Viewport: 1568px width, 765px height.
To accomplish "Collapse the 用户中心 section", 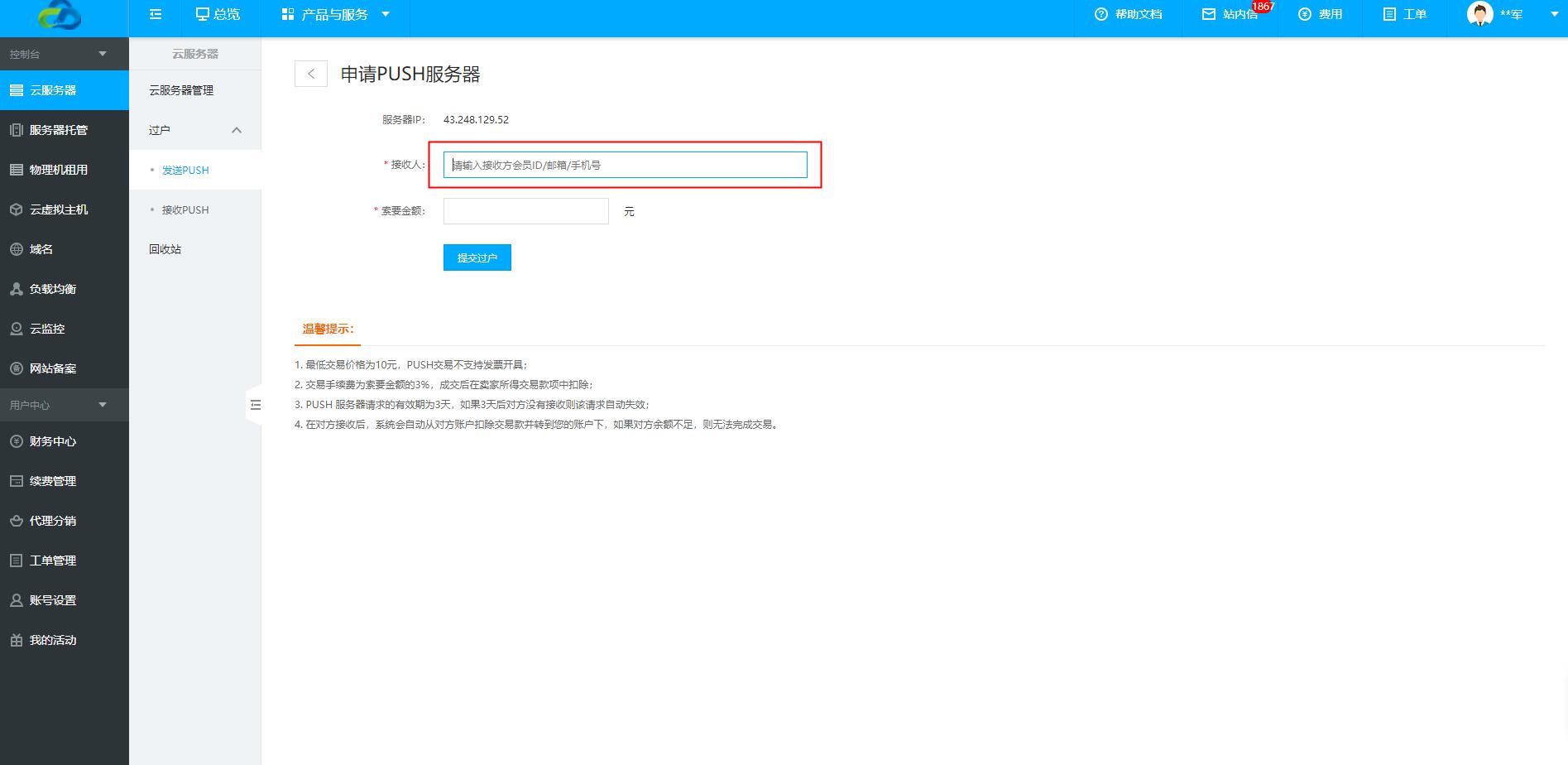I will coord(103,405).
